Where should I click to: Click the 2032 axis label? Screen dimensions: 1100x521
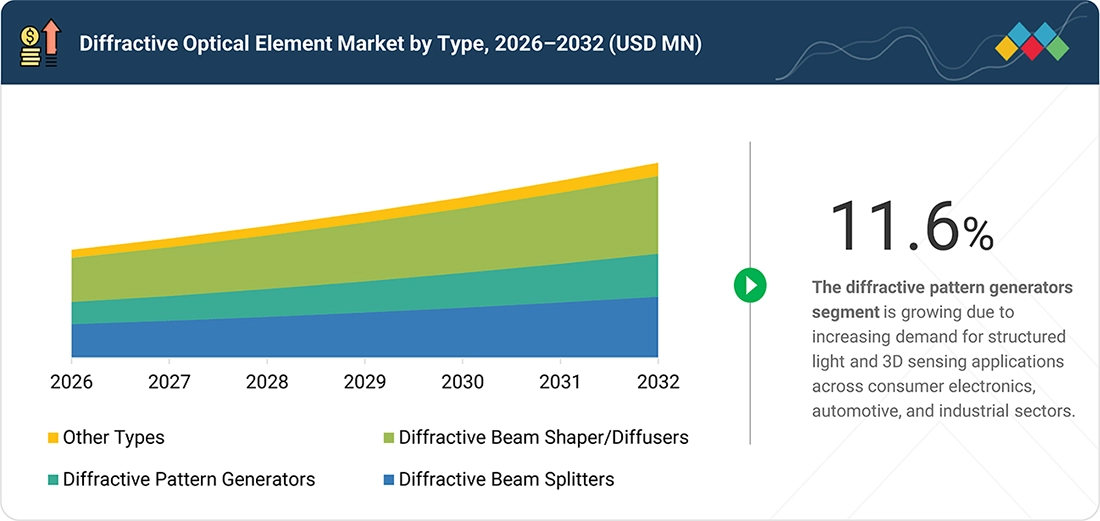[x=657, y=382]
